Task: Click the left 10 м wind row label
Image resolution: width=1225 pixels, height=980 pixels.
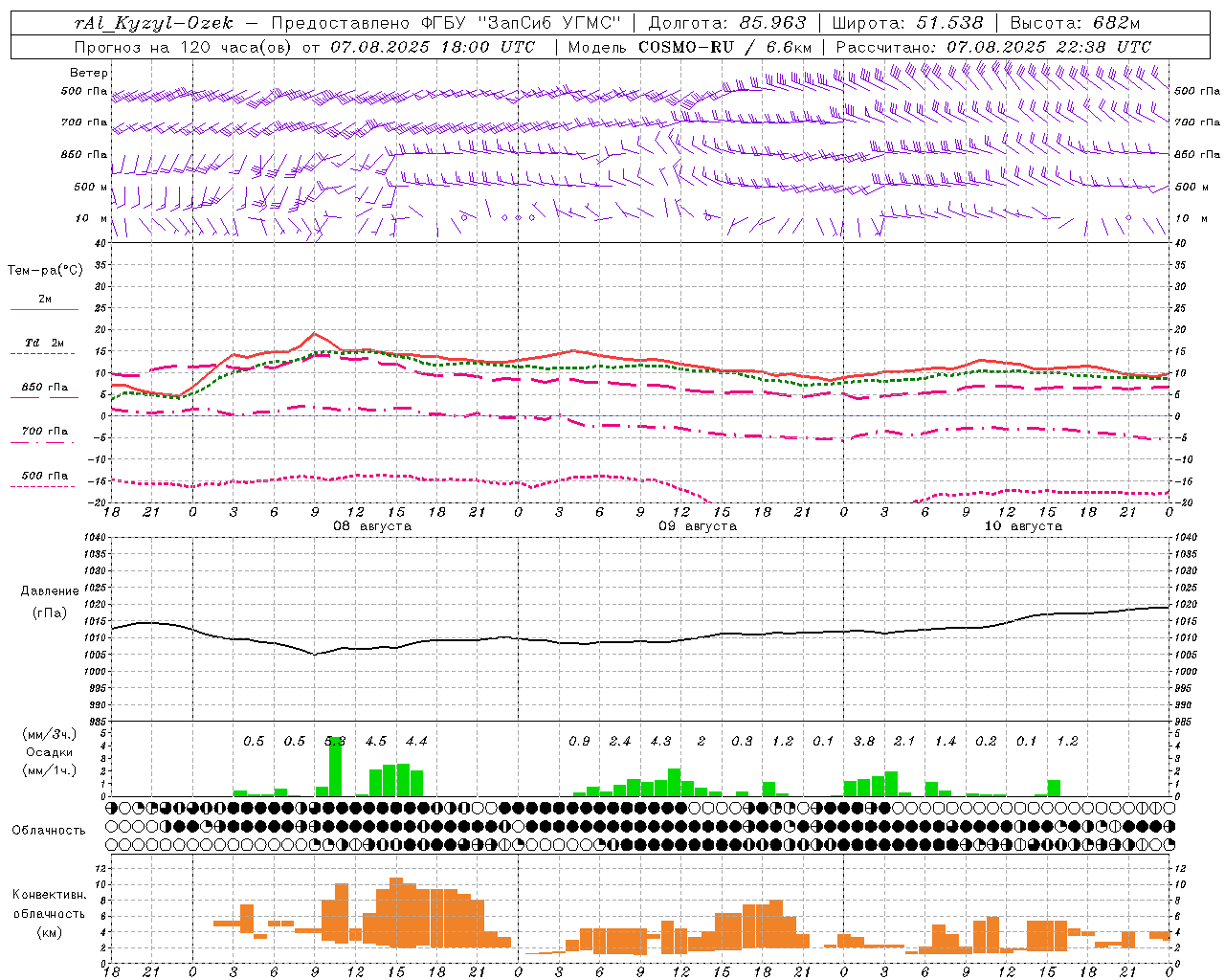Action: [x=91, y=218]
